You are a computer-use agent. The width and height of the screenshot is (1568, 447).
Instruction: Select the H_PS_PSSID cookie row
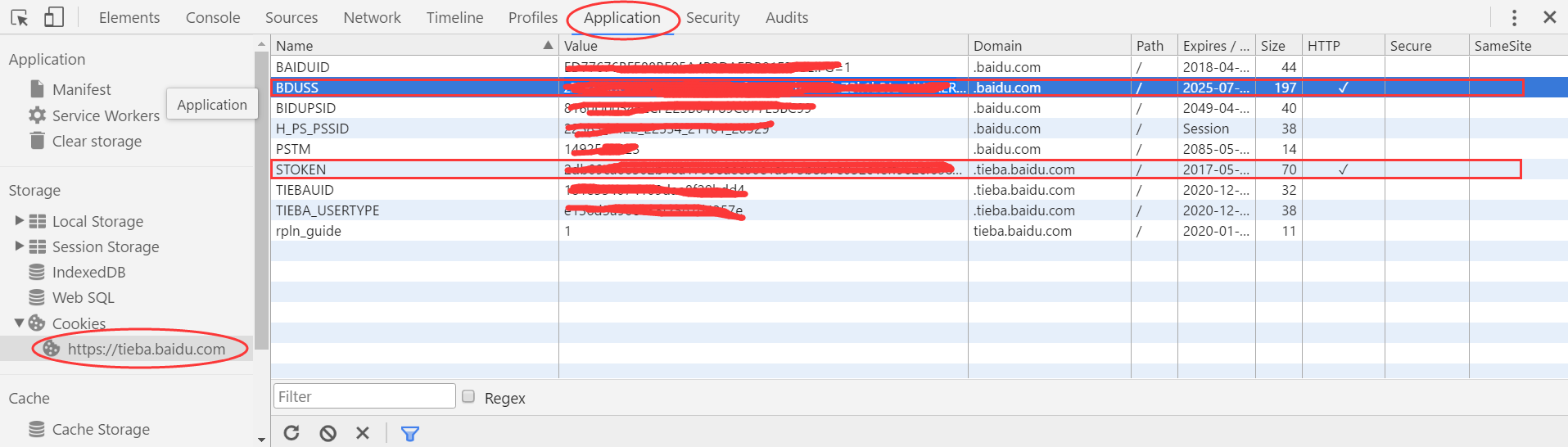pyautogui.click(x=919, y=129)
